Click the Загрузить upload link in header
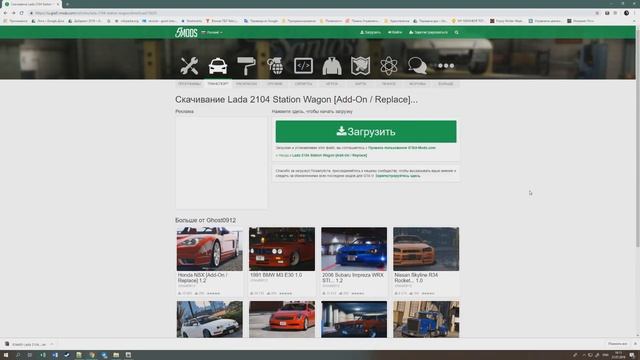The height and width of the screenshot is (360, 640). 370,32
